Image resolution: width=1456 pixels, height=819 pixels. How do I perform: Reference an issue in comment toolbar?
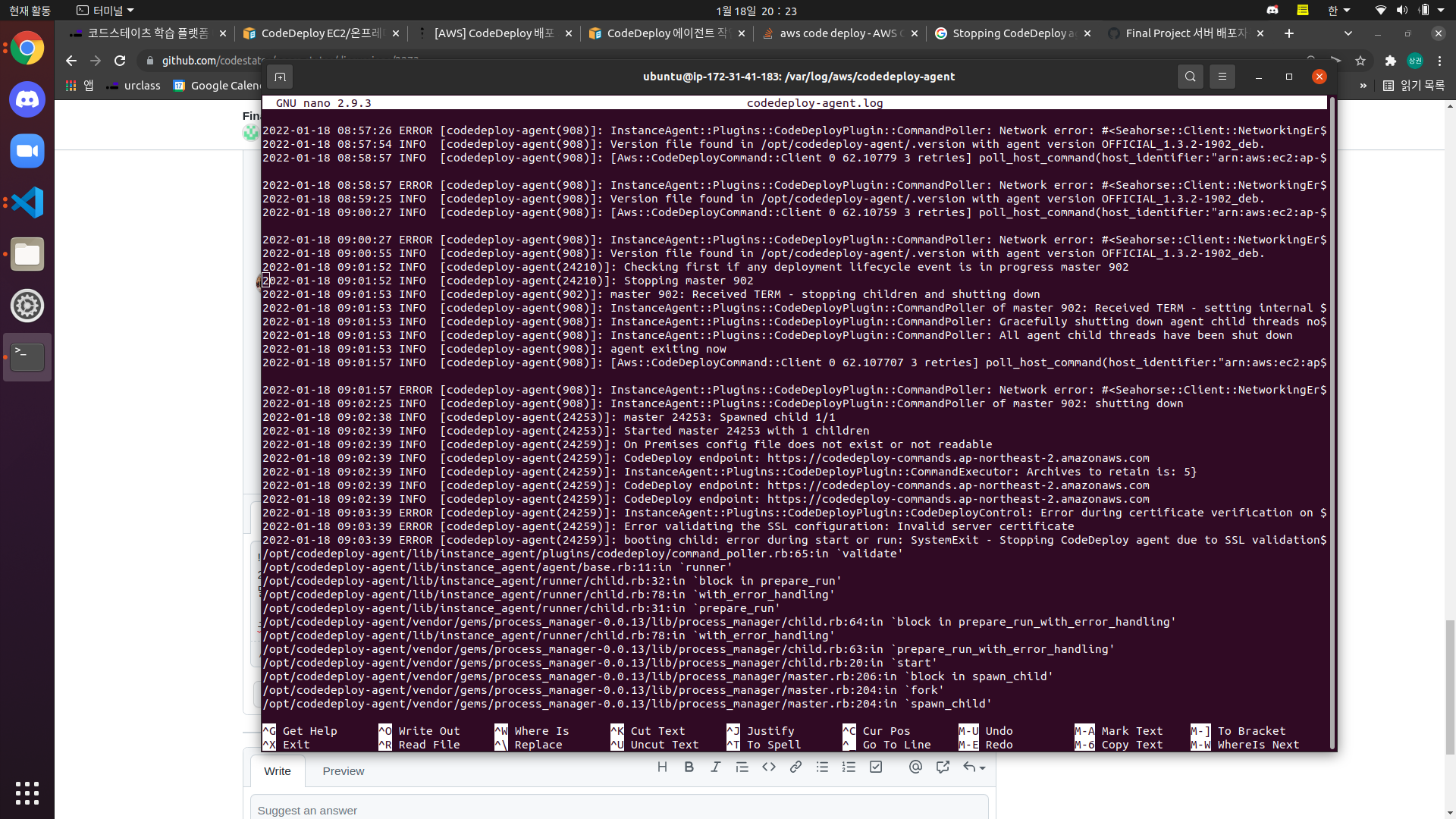click(943, 767)
